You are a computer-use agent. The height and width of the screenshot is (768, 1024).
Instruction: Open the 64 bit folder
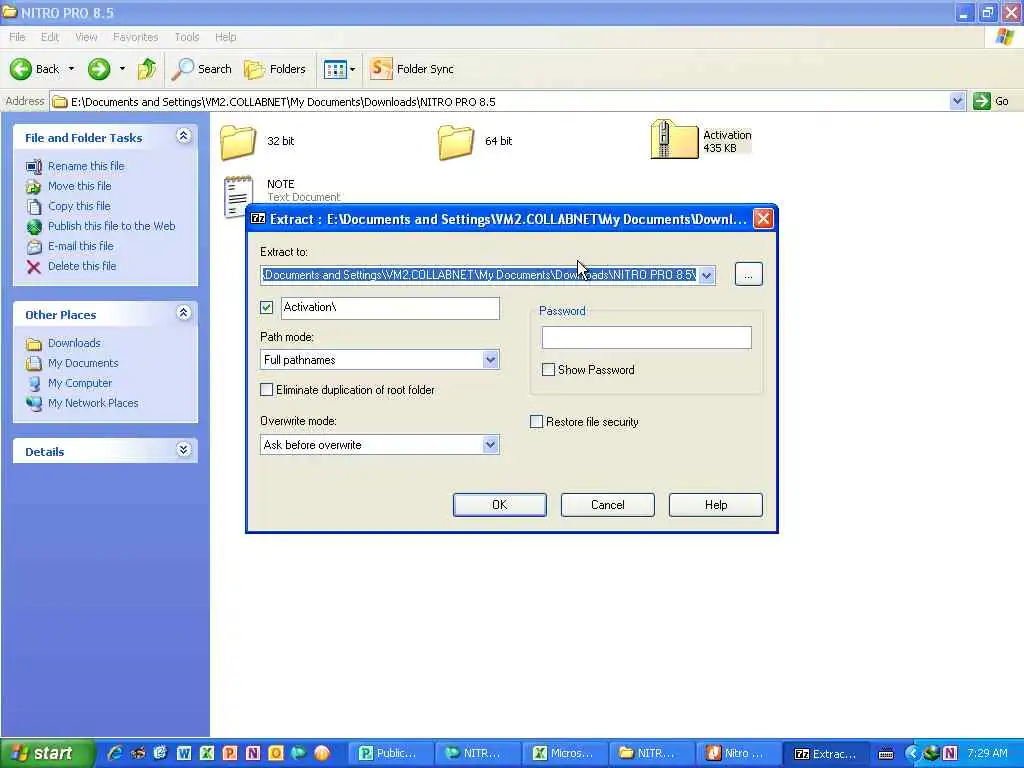(x=475, y=141)
